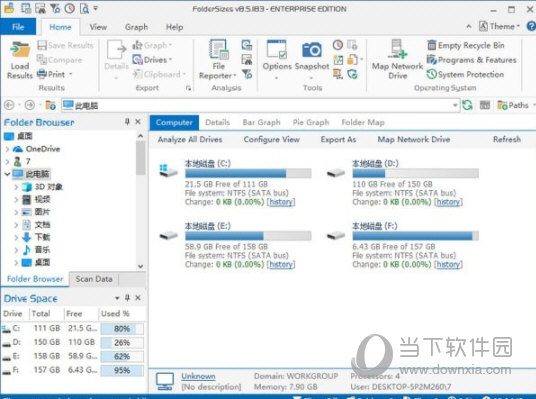The height and width of the screenshot is (399, 536).
Task: Switch to the Details view tab
Action: click(x=217, y=122)
